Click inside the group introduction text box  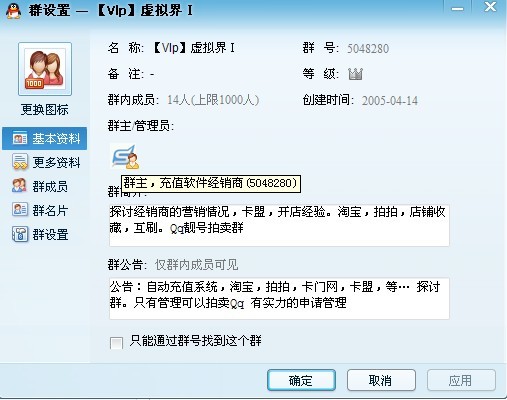click(x=279, y=225)
